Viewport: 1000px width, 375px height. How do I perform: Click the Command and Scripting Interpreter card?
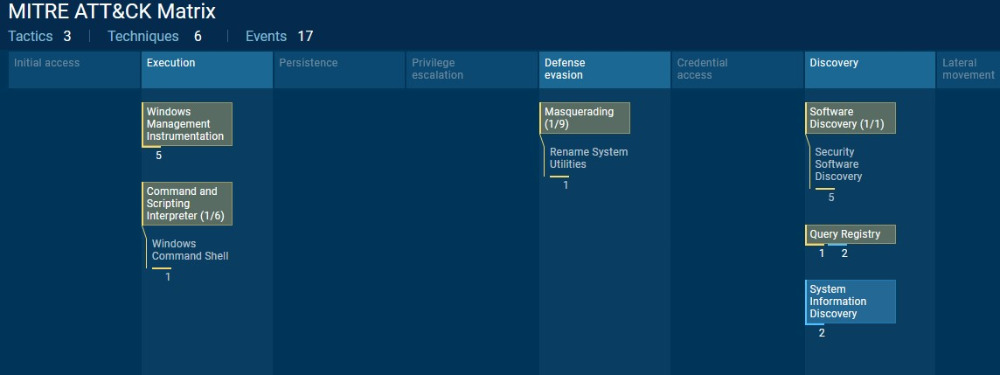coord(187,203)
